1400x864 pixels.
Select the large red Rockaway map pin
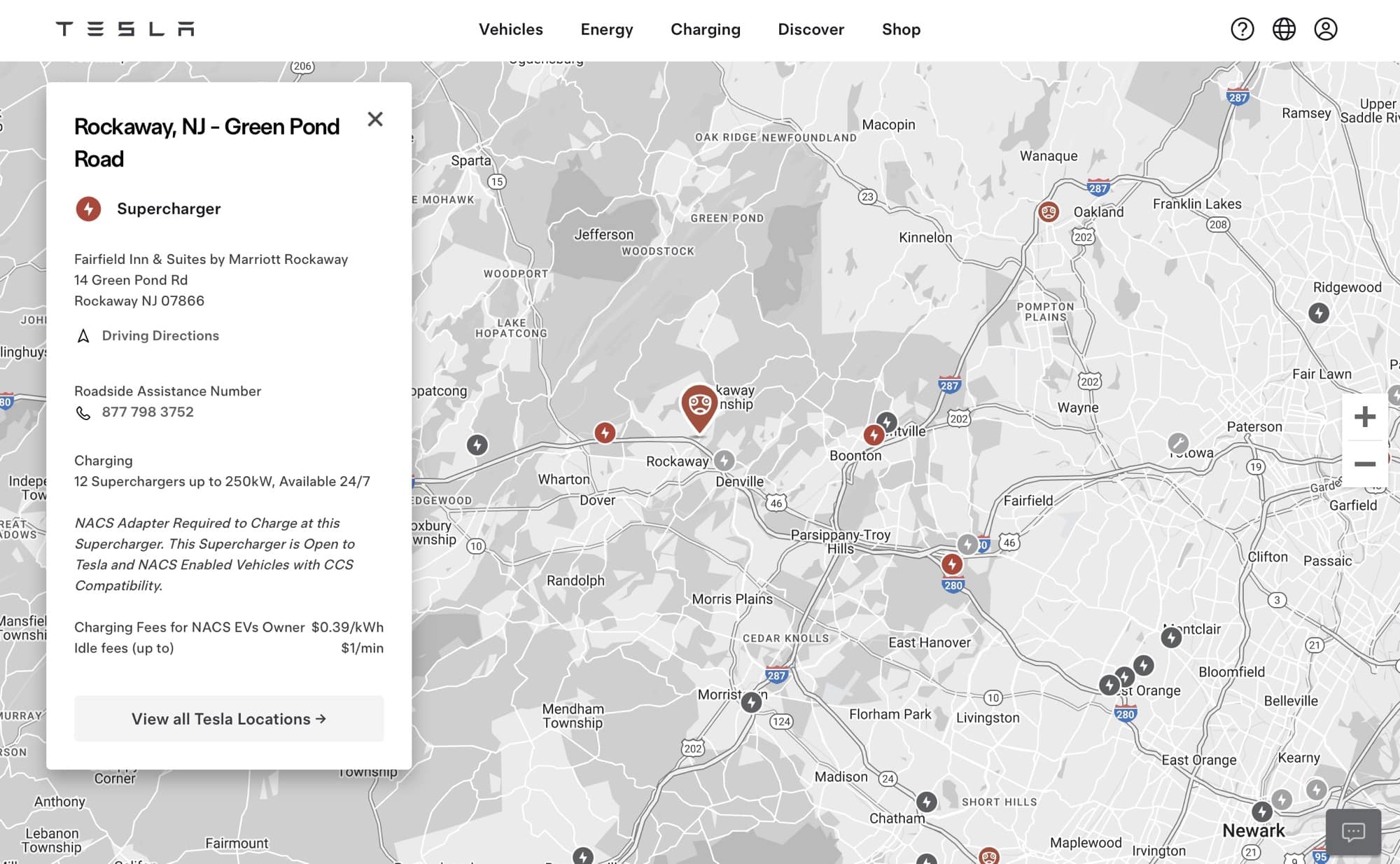click(699, 408)
